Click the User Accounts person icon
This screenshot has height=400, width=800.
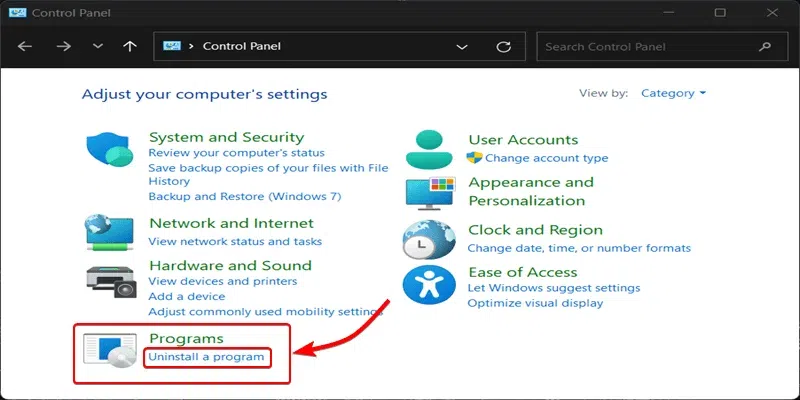[430, 149]
